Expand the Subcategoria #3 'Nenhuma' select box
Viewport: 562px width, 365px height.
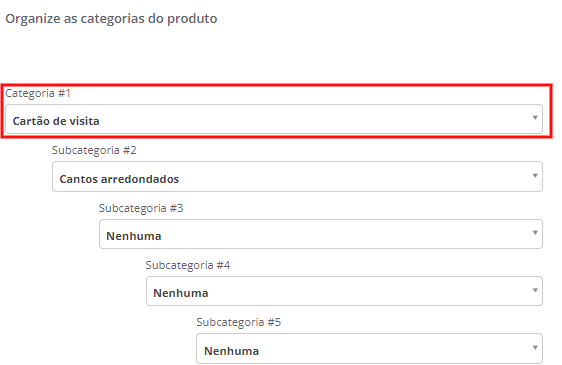[321, 234]
